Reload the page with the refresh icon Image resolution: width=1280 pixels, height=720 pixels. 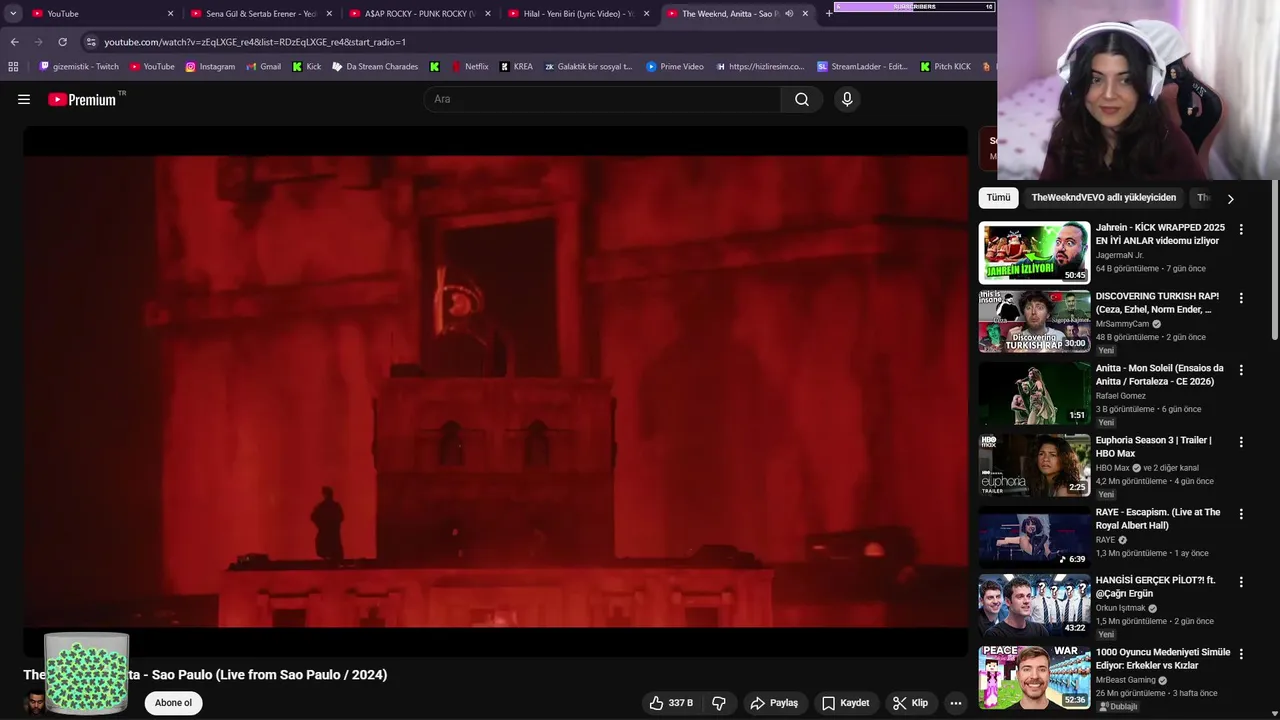pyautogui.click(x=62, y=42)
